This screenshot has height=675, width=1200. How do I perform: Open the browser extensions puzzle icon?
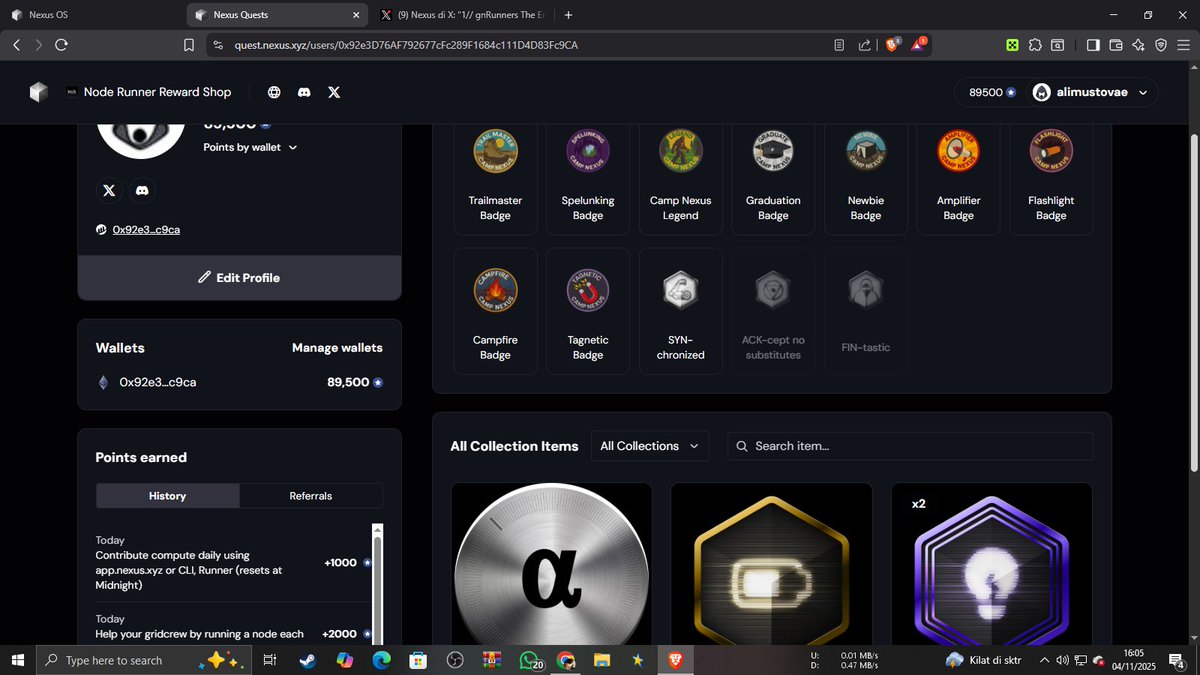point(1035,45)
